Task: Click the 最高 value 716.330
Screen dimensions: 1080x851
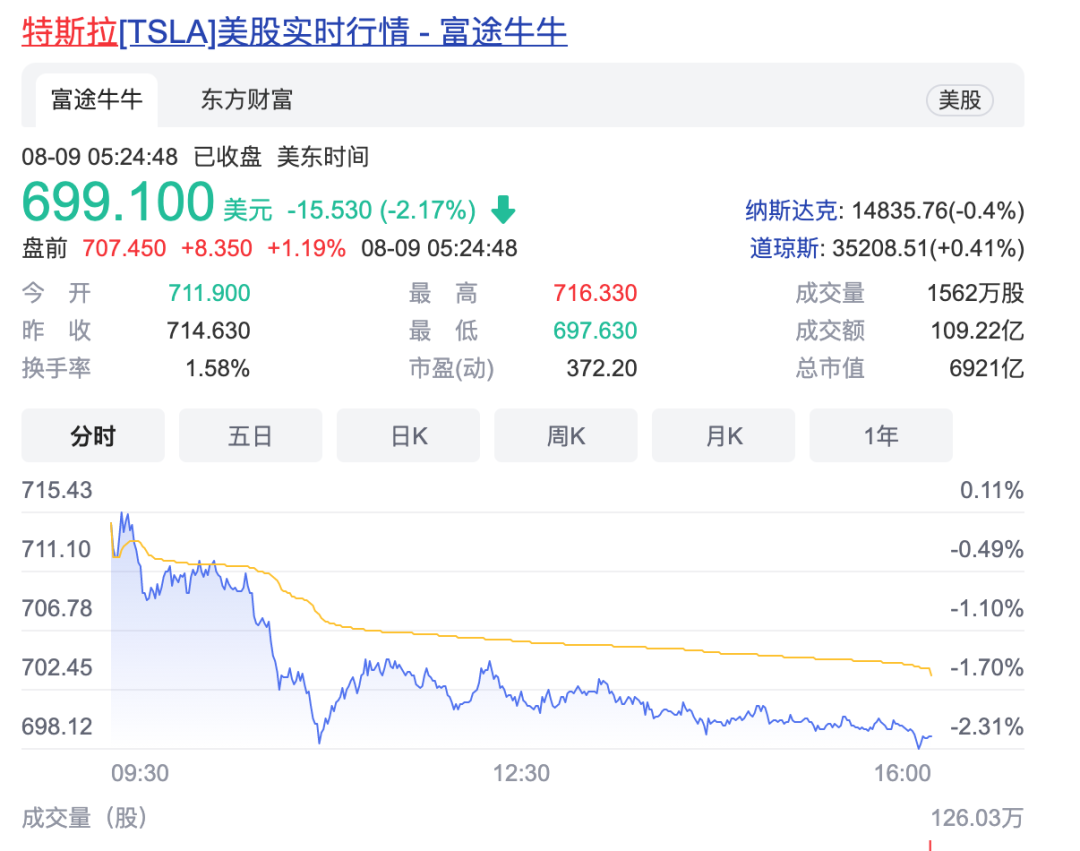Action: coord(596,293)
